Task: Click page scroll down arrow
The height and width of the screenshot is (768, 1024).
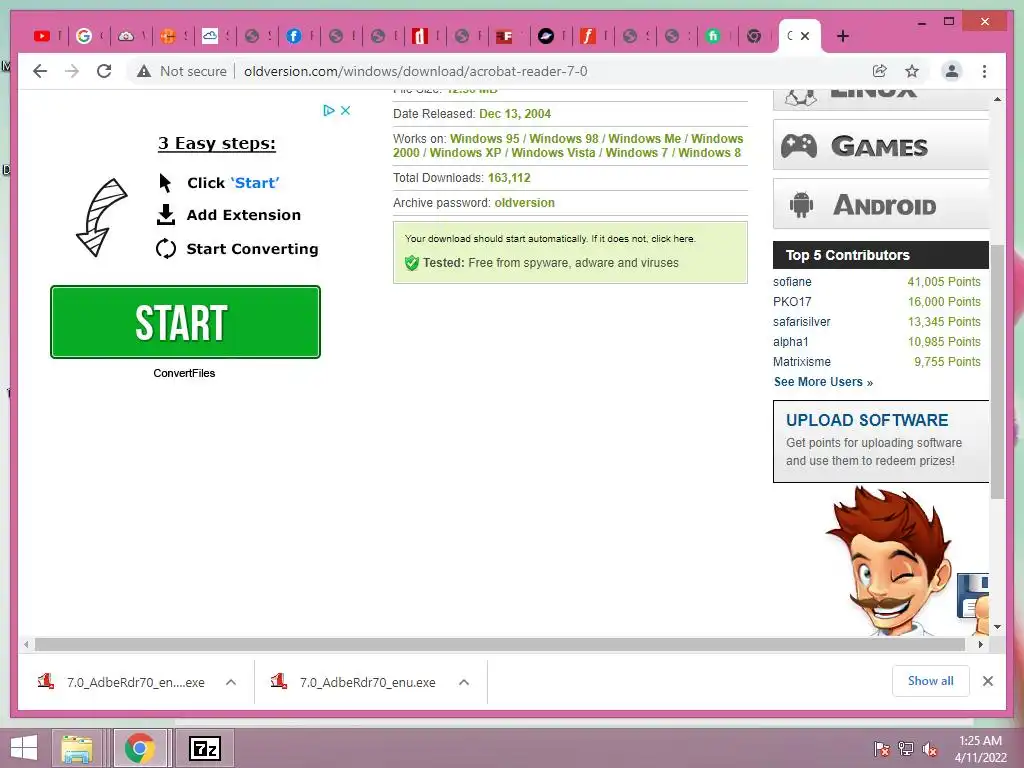Action: point(997,627)
